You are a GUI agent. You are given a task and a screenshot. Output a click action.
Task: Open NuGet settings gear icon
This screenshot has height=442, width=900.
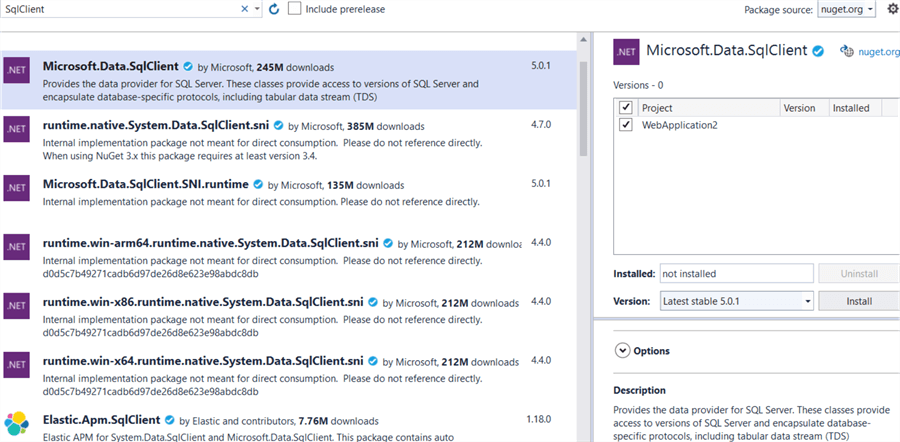pyautogui.click(x=892, y=9)
